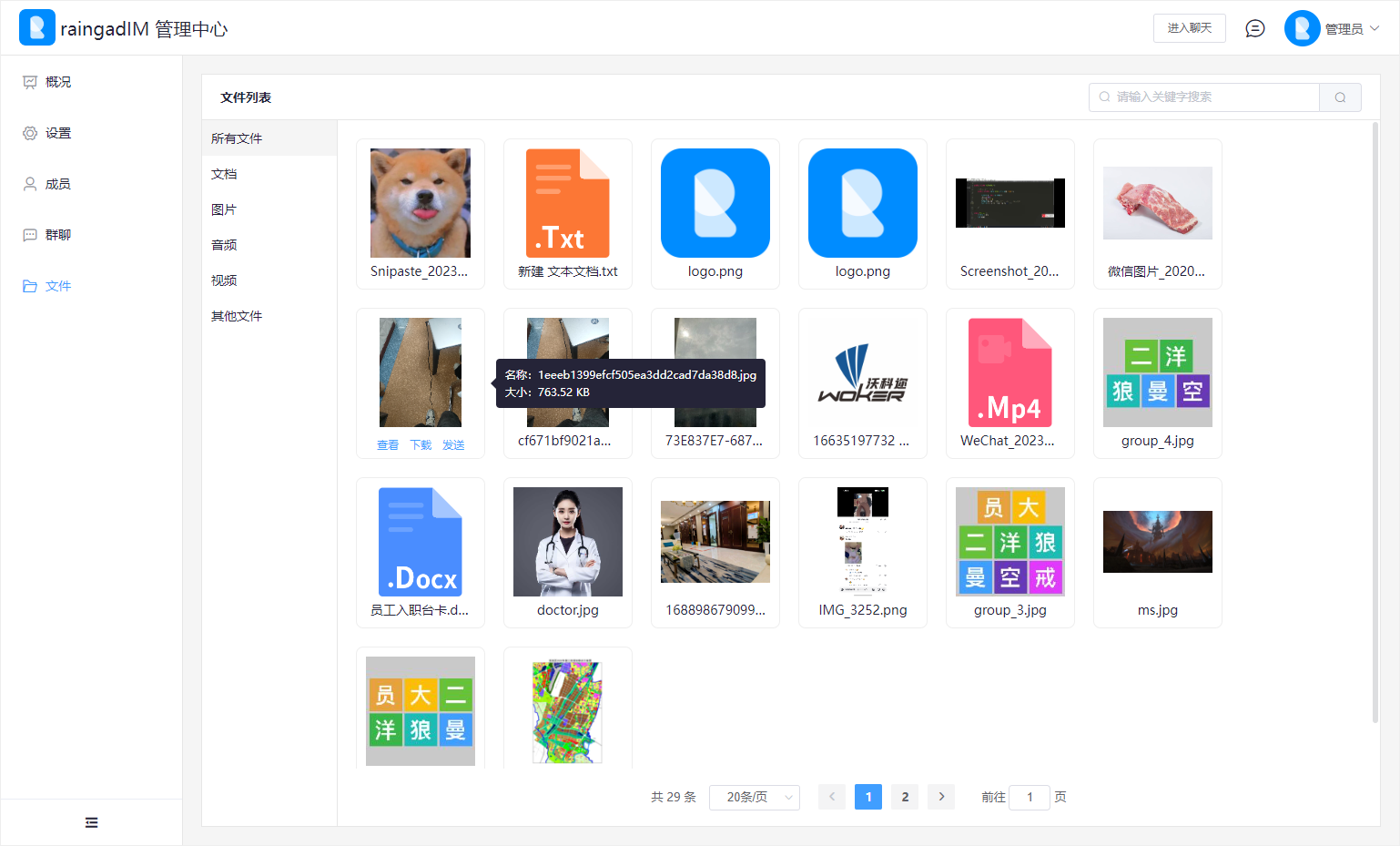The image size is (1400, 846).
Task: Open the group_4.jpg thumbnail
Action: pos(1158,372)
